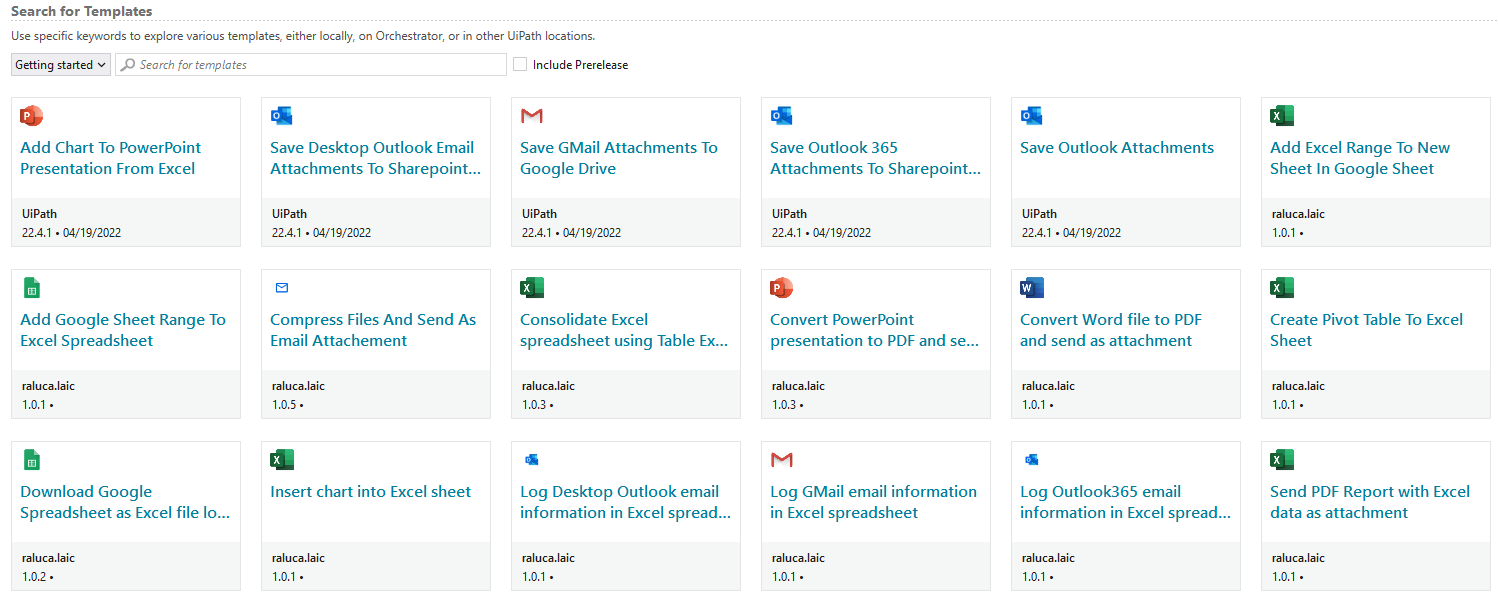The width and height of the screenshot is (1498, 612).
Task: Click Google Sheets icon on Add Google Sheet Range card
Action: [32, 288]
